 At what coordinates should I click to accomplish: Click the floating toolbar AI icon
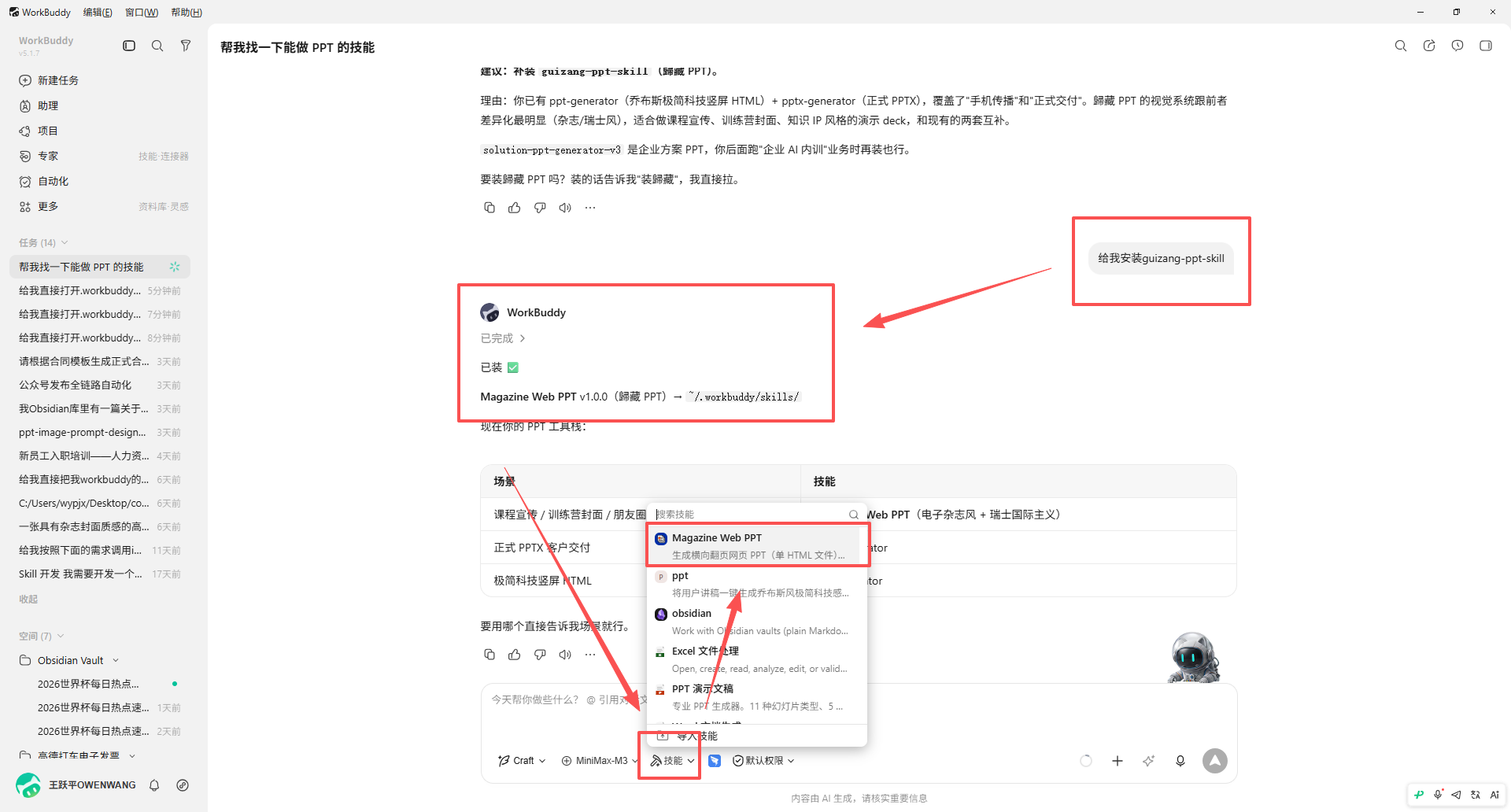click(1494, 795)
